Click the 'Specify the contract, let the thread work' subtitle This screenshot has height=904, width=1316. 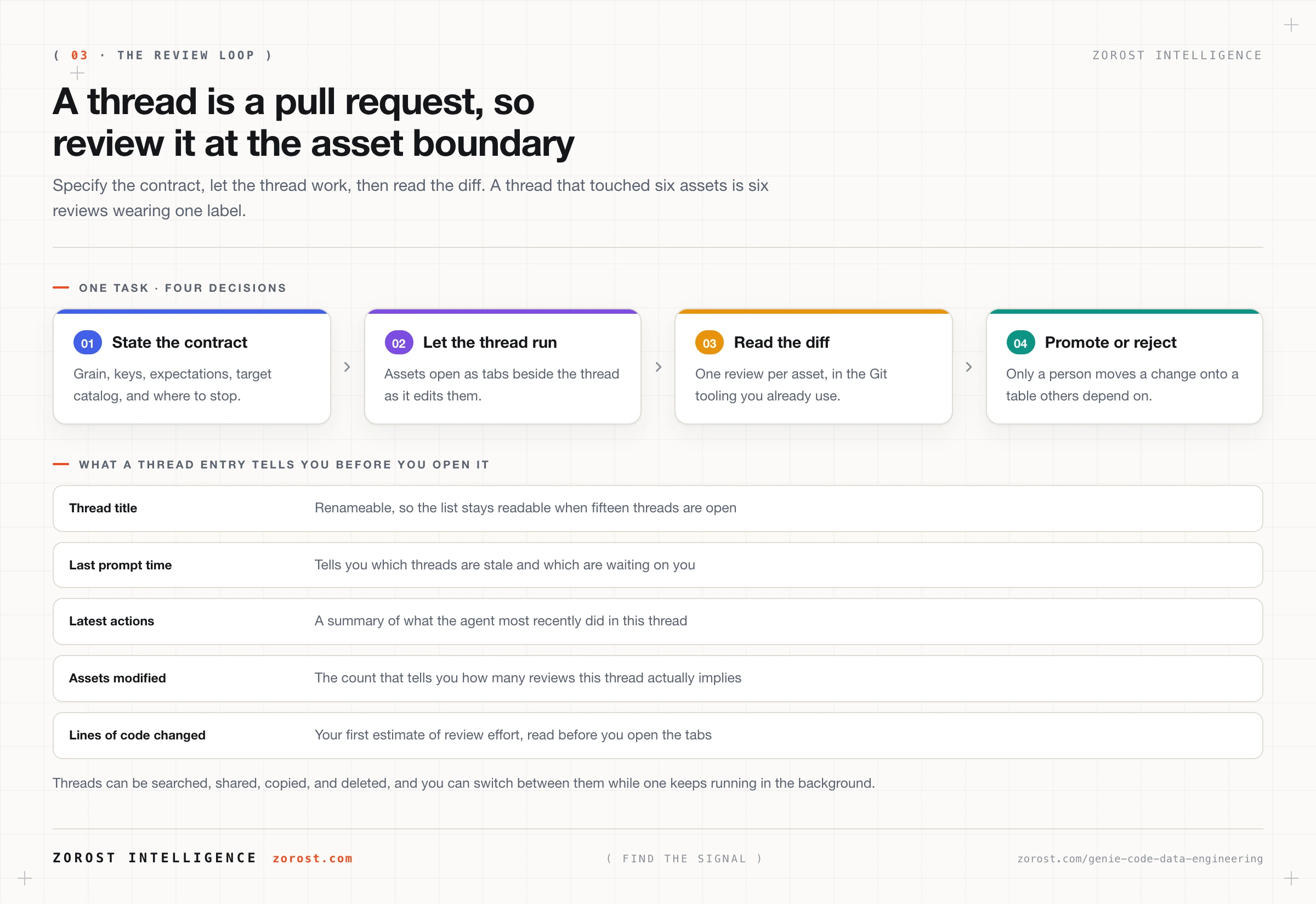(x=411, y=198)
